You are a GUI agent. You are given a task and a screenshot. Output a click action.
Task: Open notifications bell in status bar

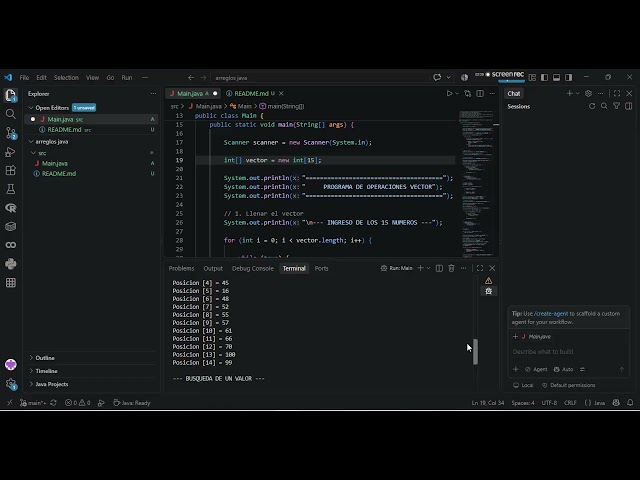pyautogui.click(x=630, y=402)
